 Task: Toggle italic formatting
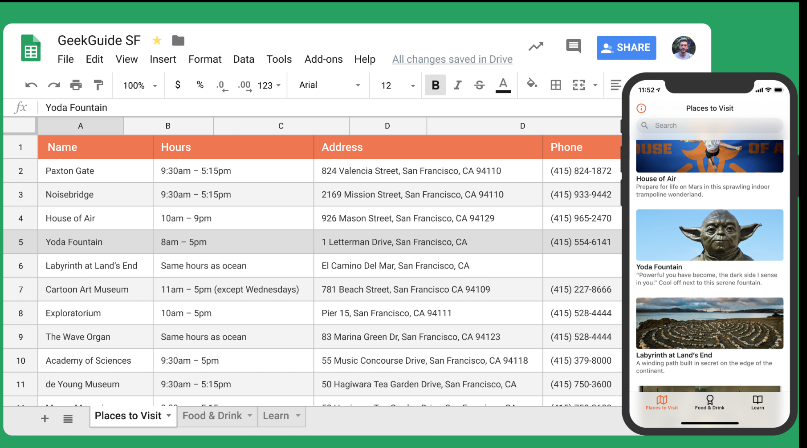click(x=458, y=85)
